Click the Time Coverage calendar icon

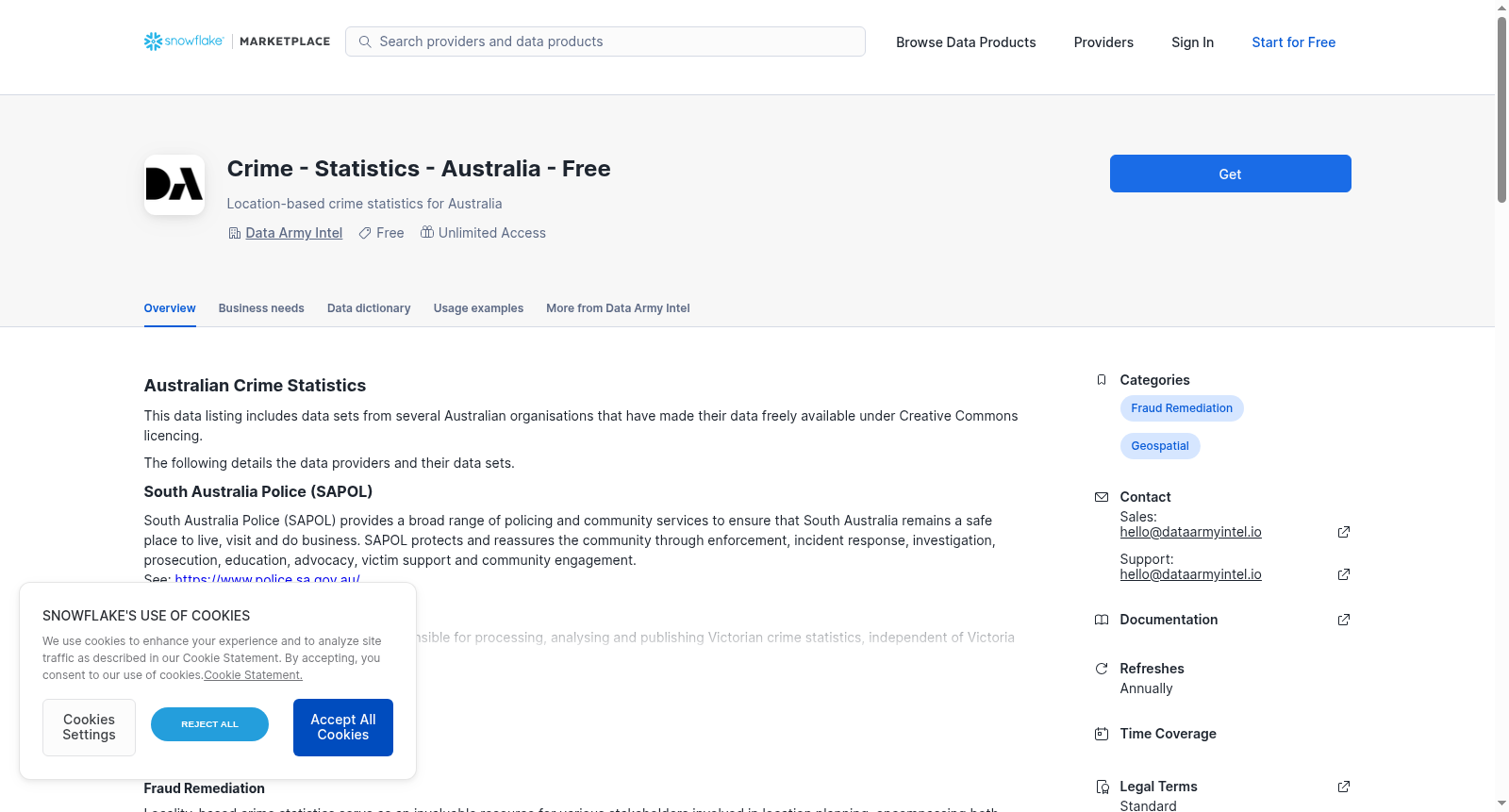tap(1102, 734)
